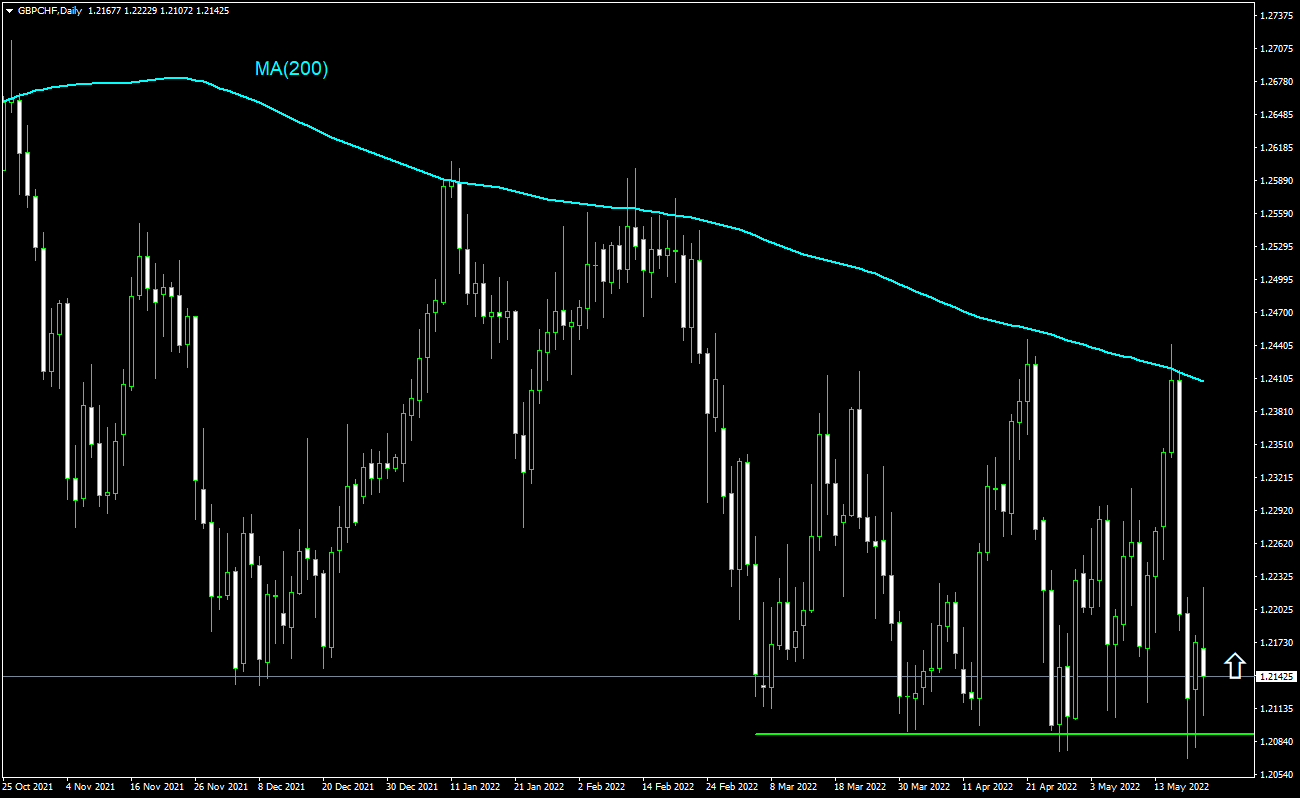The image size is (1300, 798).
Task: Click the 30 Dec 2021 date label
Action: [413, 787]
